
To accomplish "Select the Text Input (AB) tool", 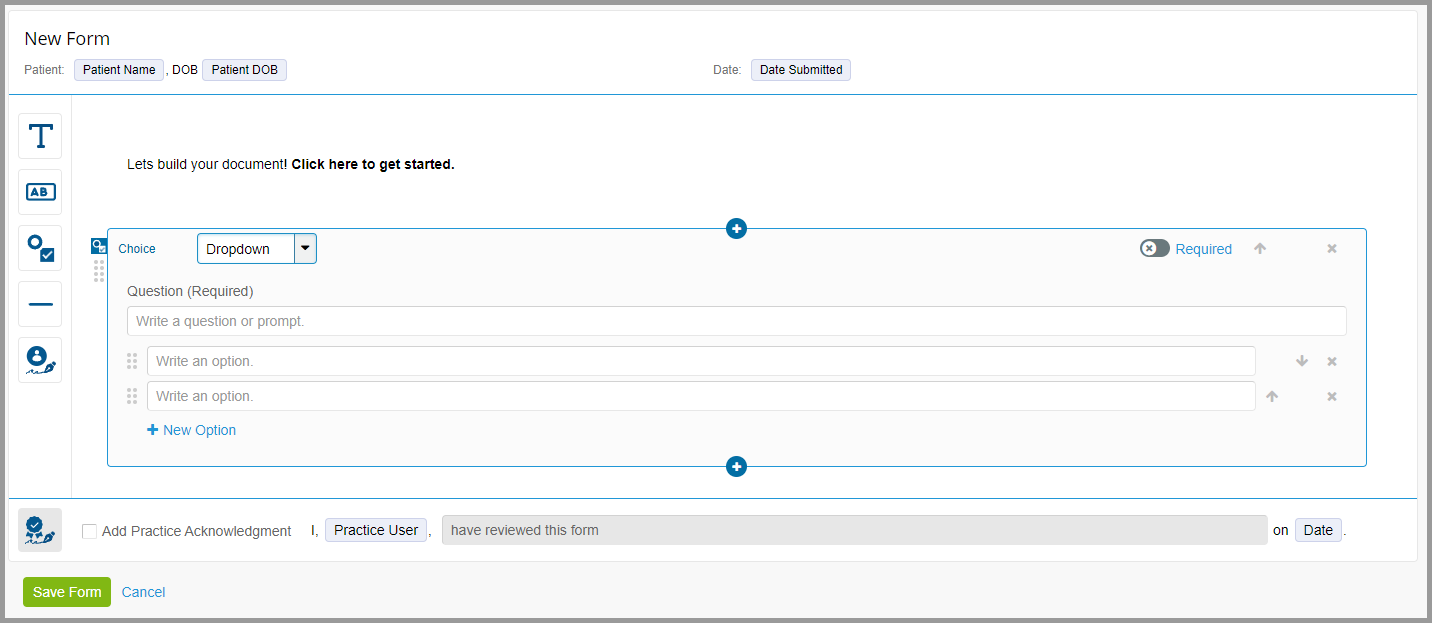I will pos(39,191).
